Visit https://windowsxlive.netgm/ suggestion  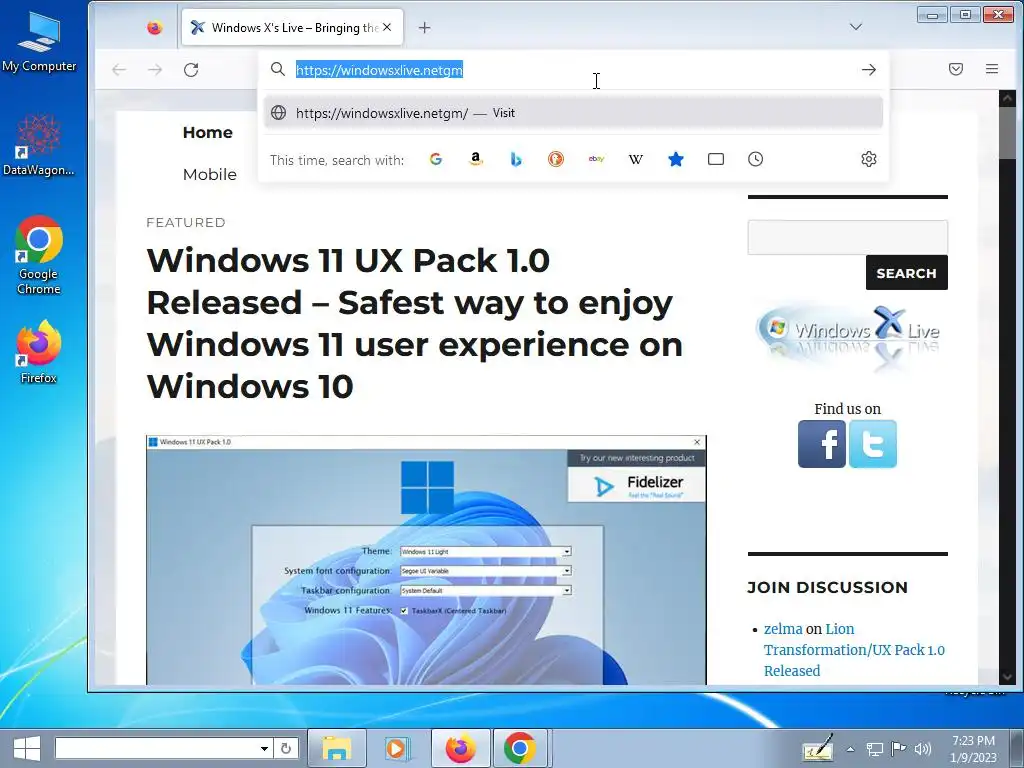(573, 113)
